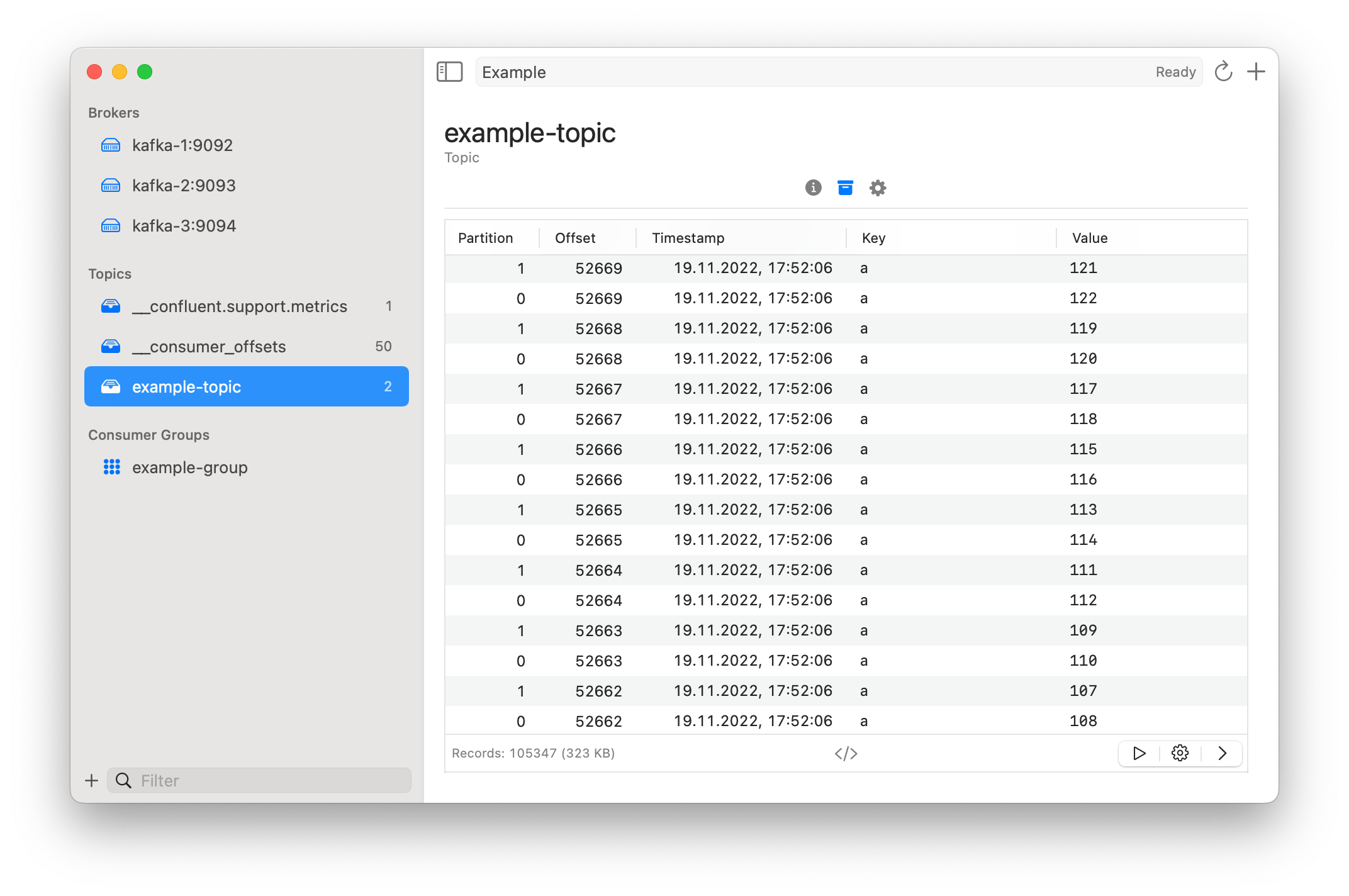The width and height of the screenshot is (1349, 896).
Task: Sort by Timestamp column header
Action: [741, 238]
